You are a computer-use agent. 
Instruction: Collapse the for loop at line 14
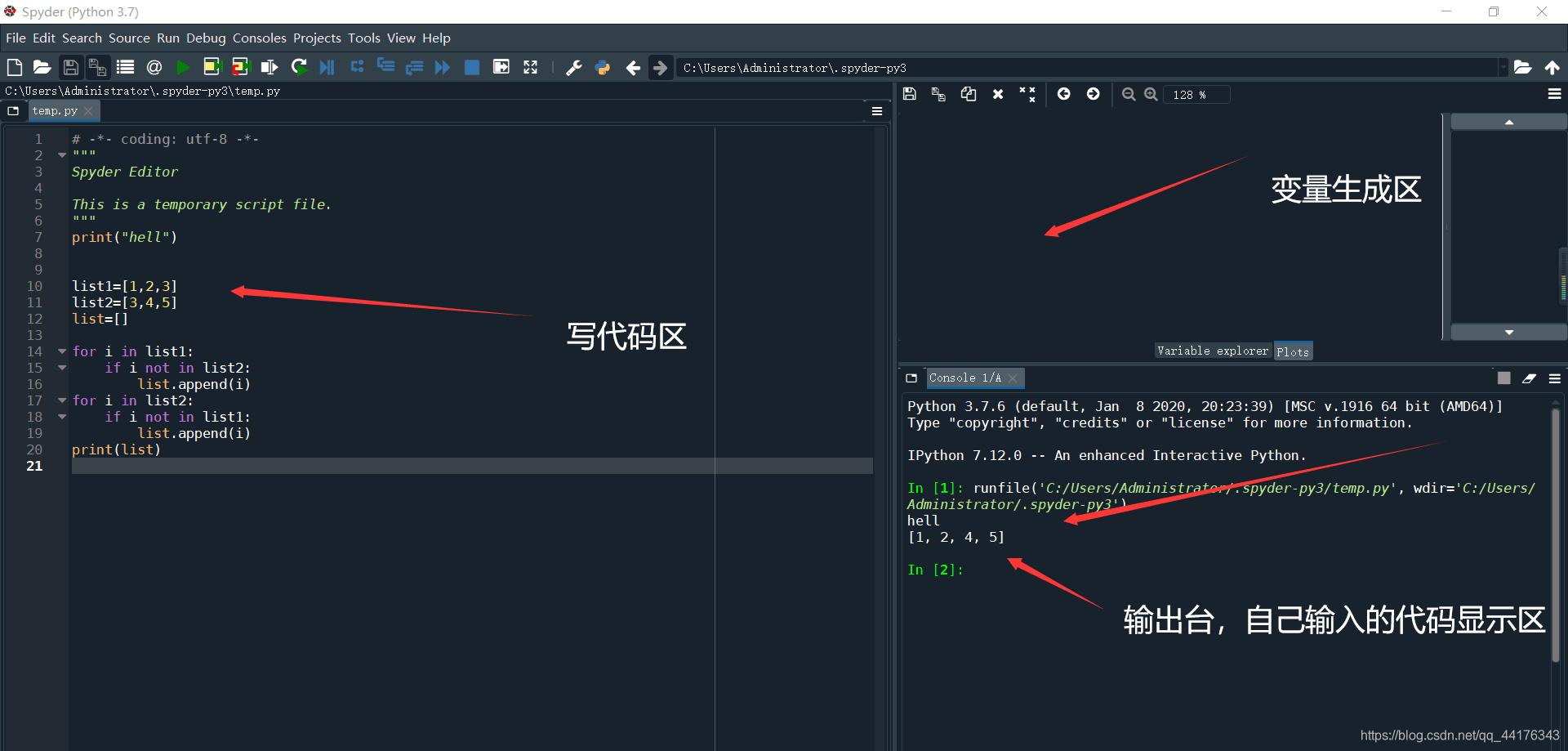click(62, 351)
